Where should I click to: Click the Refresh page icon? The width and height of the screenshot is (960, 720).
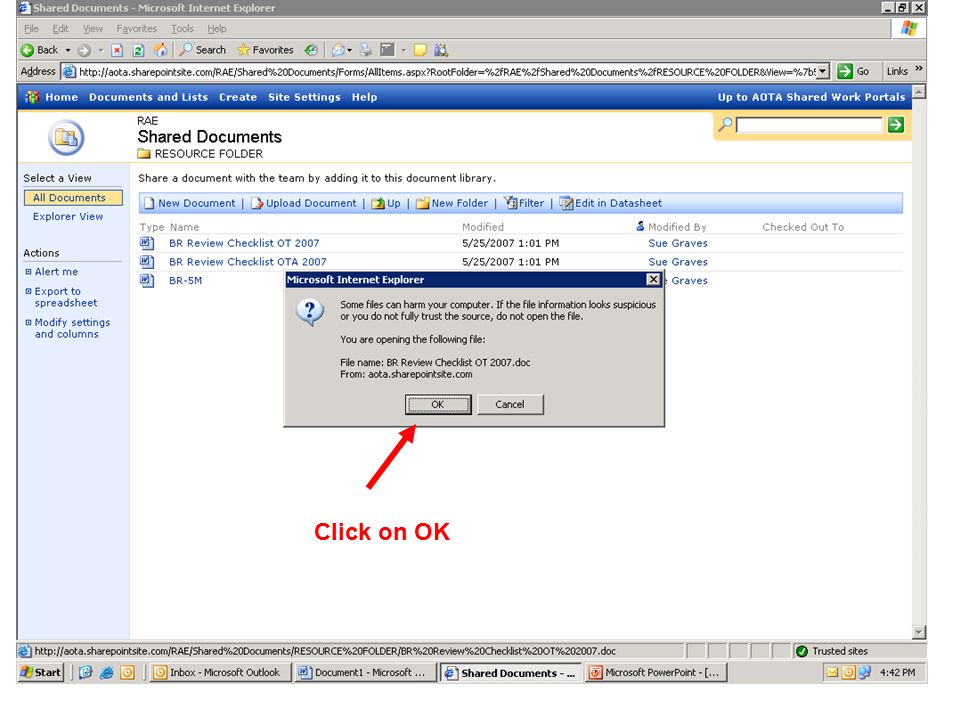138,50
